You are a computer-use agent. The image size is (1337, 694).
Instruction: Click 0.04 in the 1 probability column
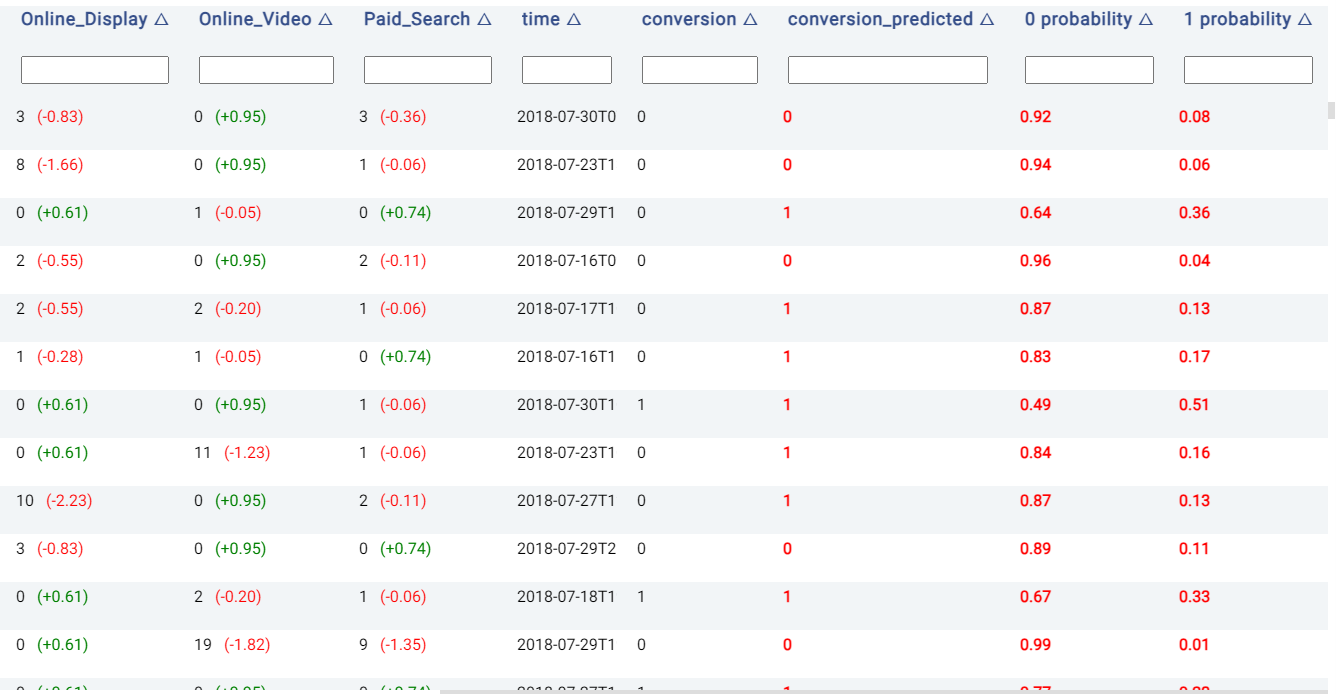pyautogui.click(x=1195, y=261)
